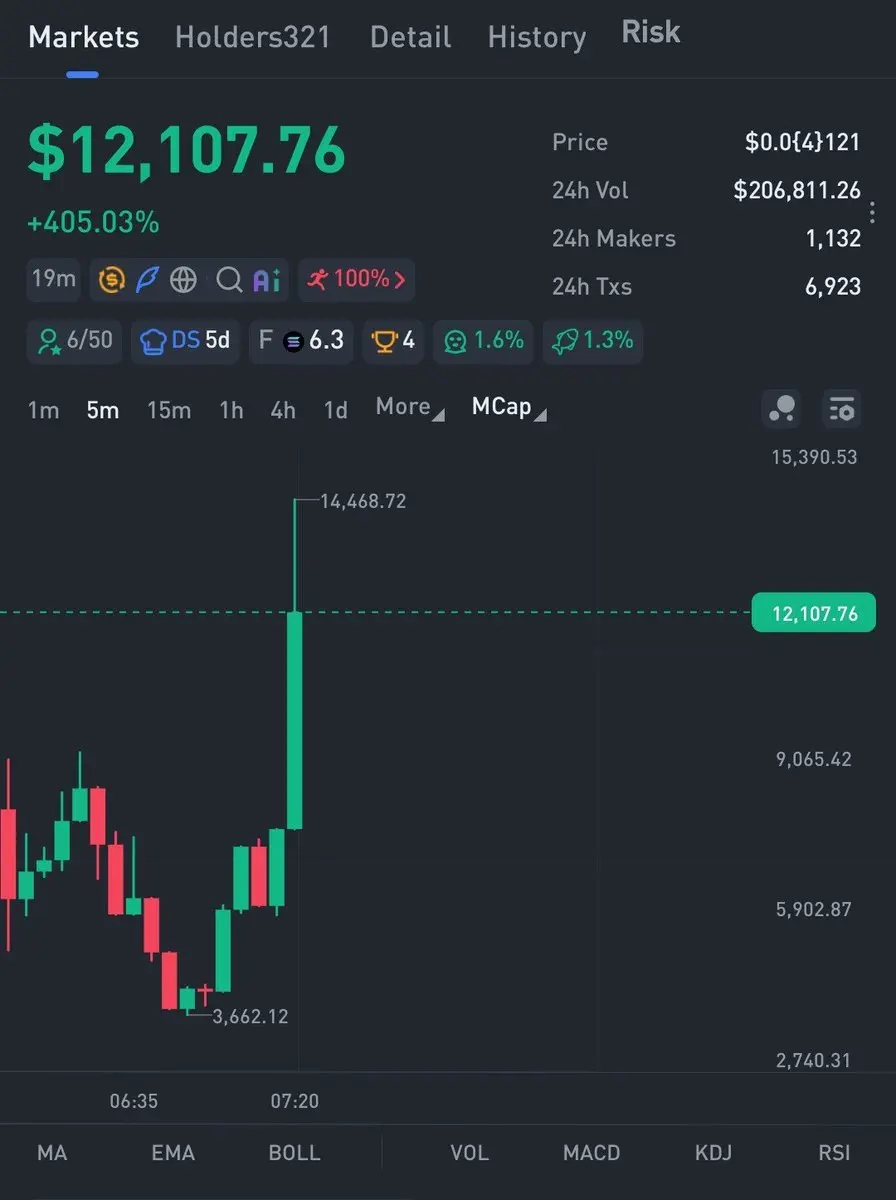Tap the DS 5d badge
Image resolution: width=896 pixels, height=1200 pixels.
185,341
